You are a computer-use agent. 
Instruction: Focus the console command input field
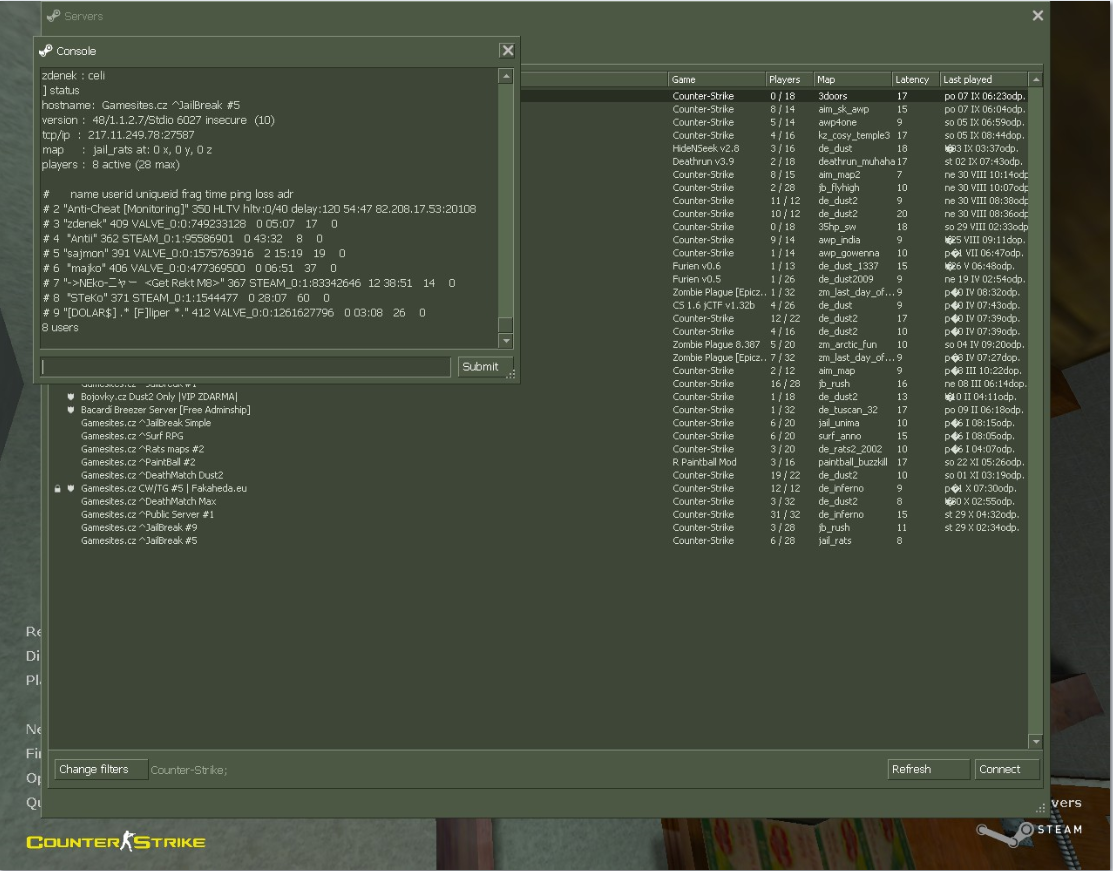244,367
